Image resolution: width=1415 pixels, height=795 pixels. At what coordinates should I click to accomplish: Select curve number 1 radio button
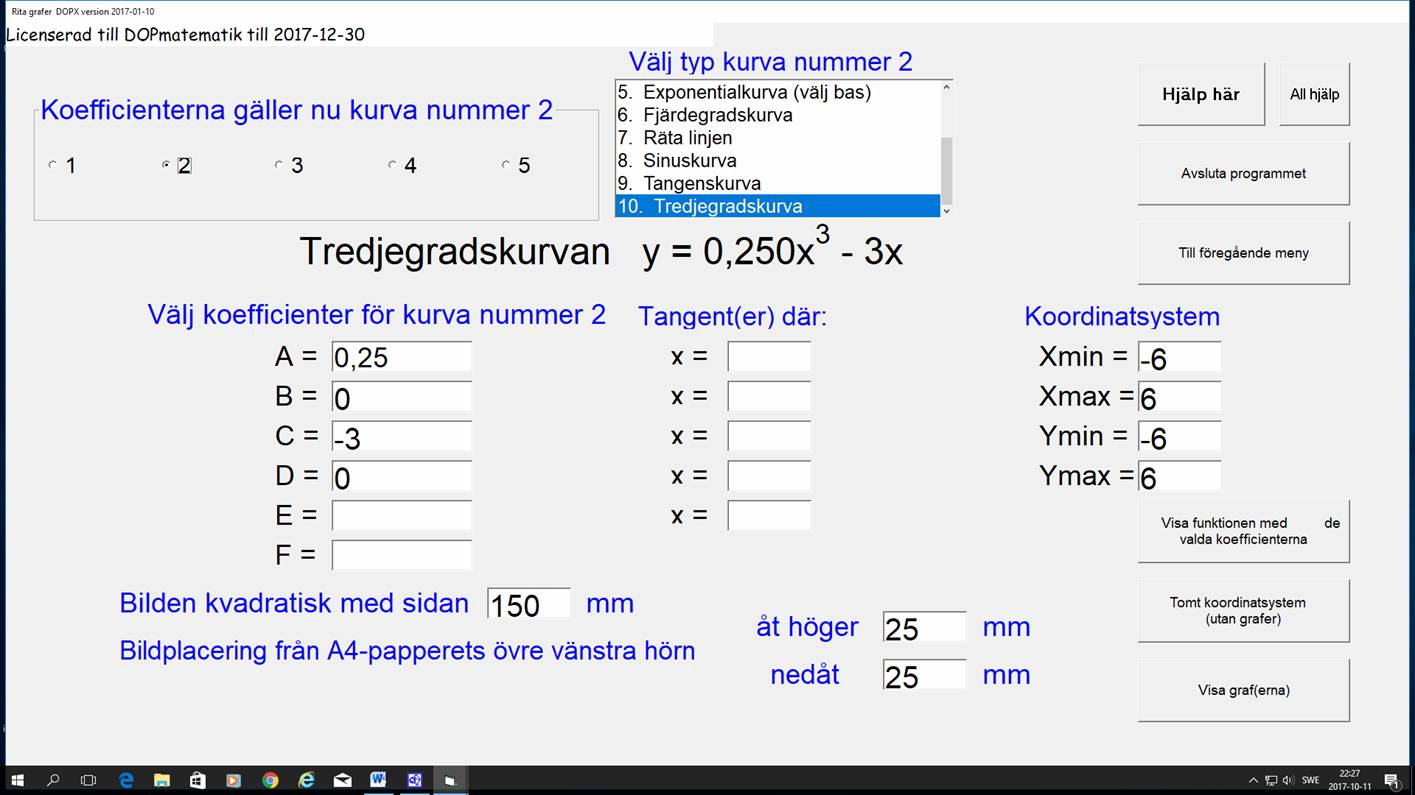pyautogui.click(x=53, y=166)
